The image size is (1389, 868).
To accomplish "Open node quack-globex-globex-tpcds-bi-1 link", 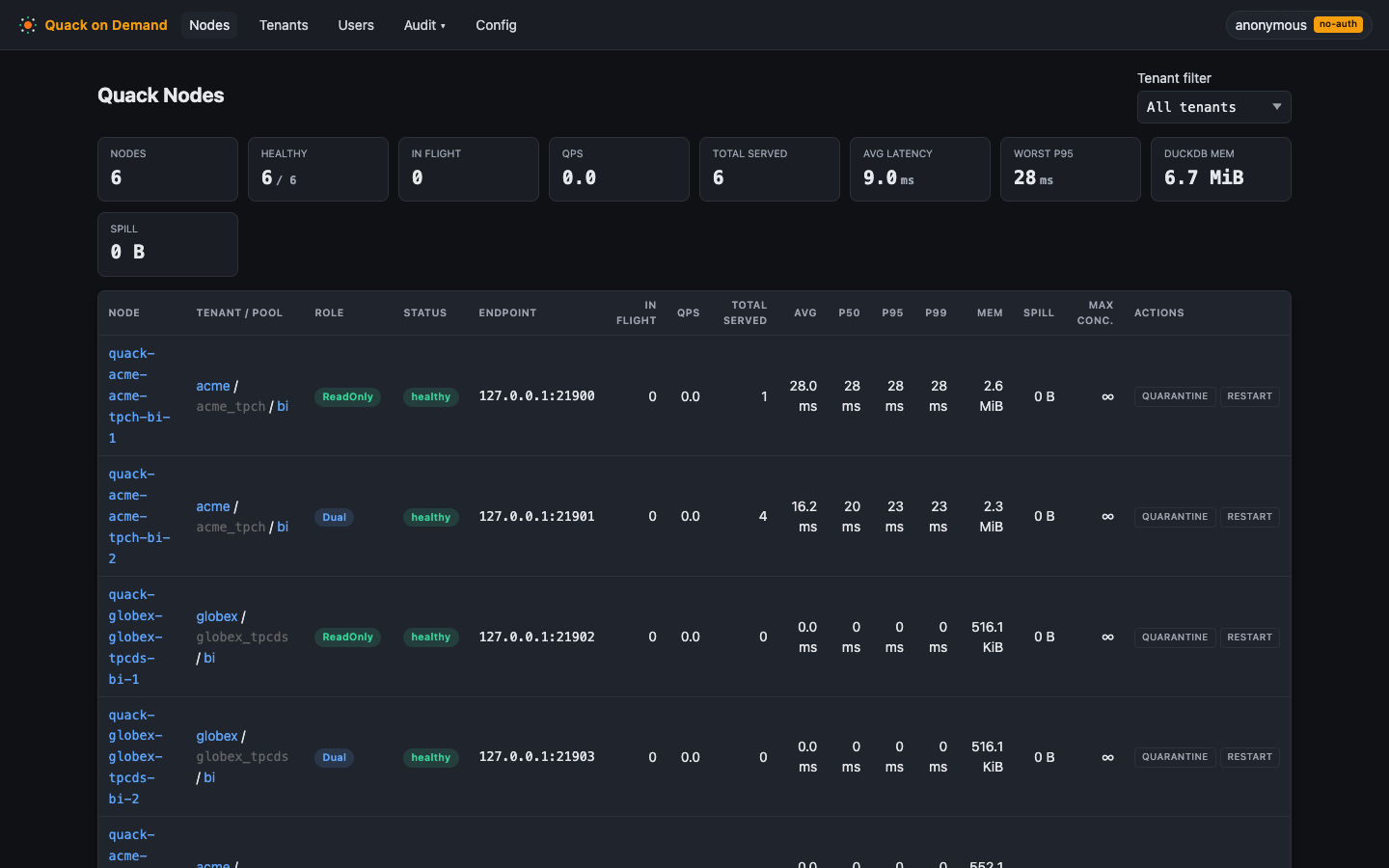I will pos(135,637).
